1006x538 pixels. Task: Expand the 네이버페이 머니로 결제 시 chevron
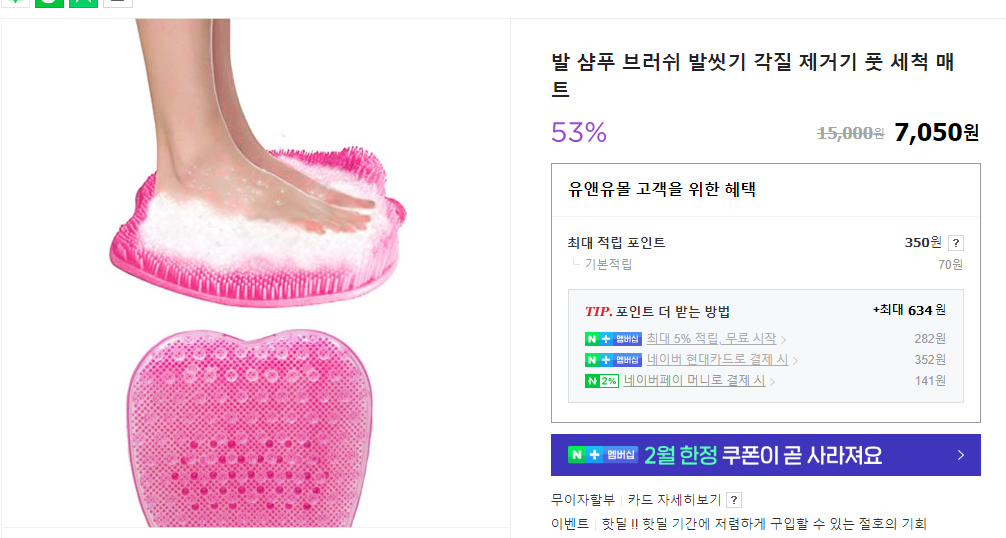point(772,382)
